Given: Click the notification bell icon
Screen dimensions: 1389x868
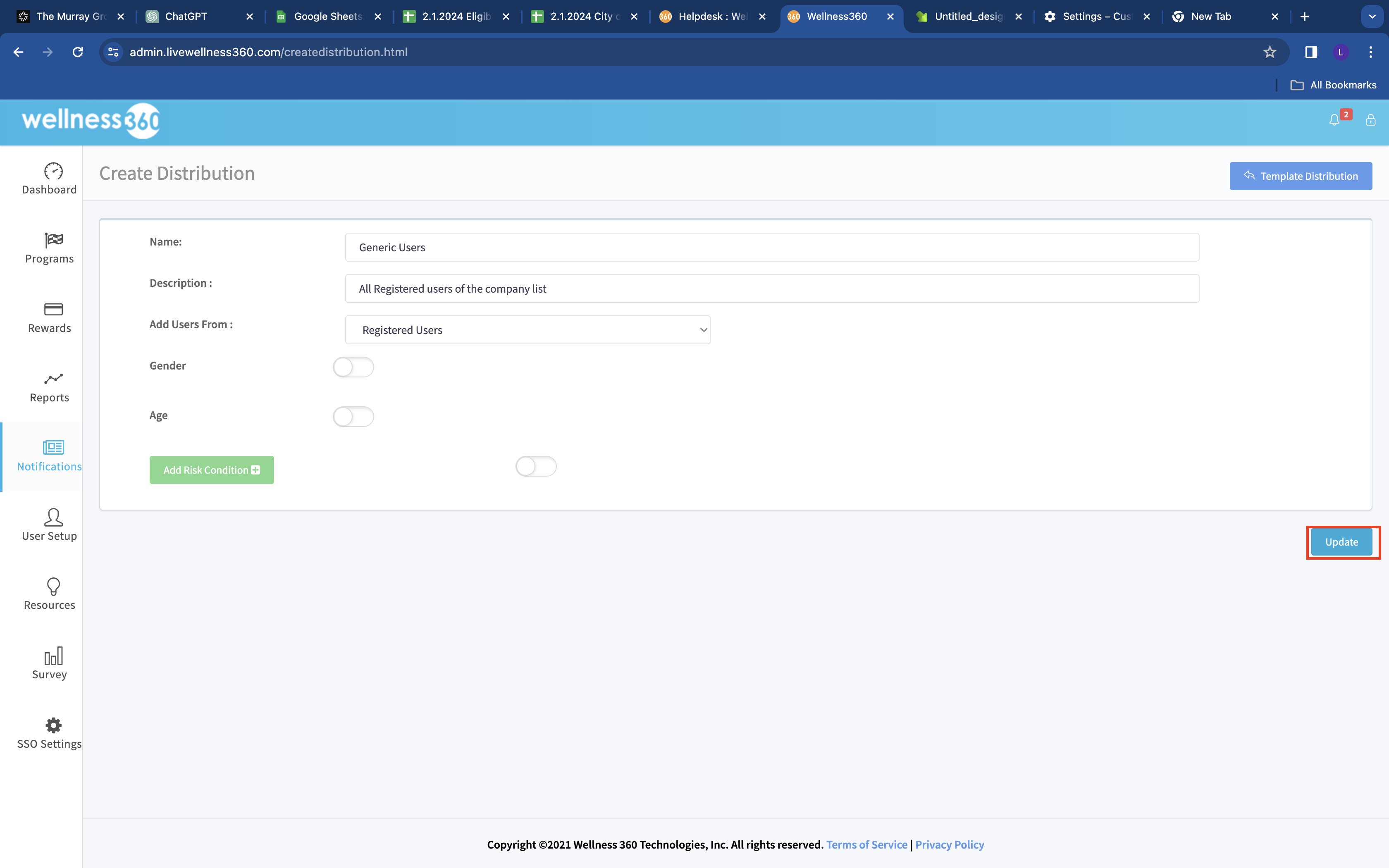Looking at the screenshot, I should click(x=1334, y=120).
